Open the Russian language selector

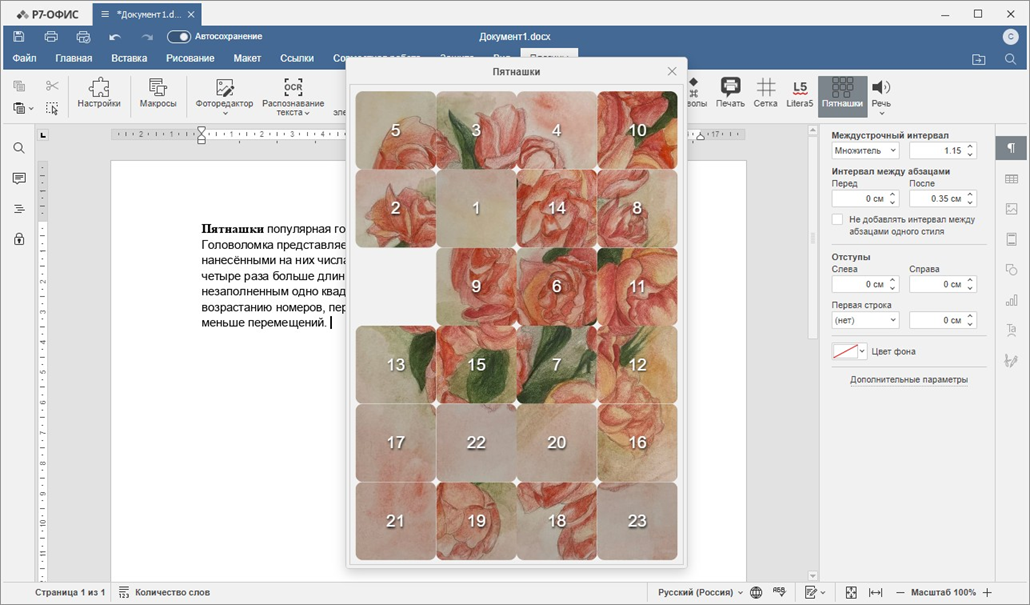pyautogui.click(x=698, y=592)
